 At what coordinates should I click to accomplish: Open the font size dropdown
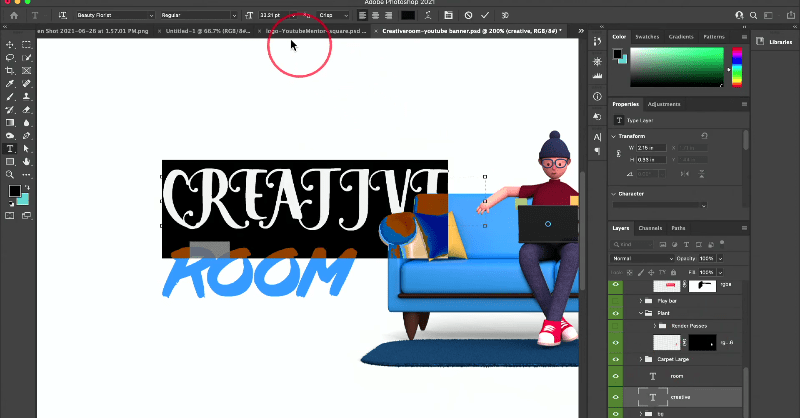click(x=293, y=15)
